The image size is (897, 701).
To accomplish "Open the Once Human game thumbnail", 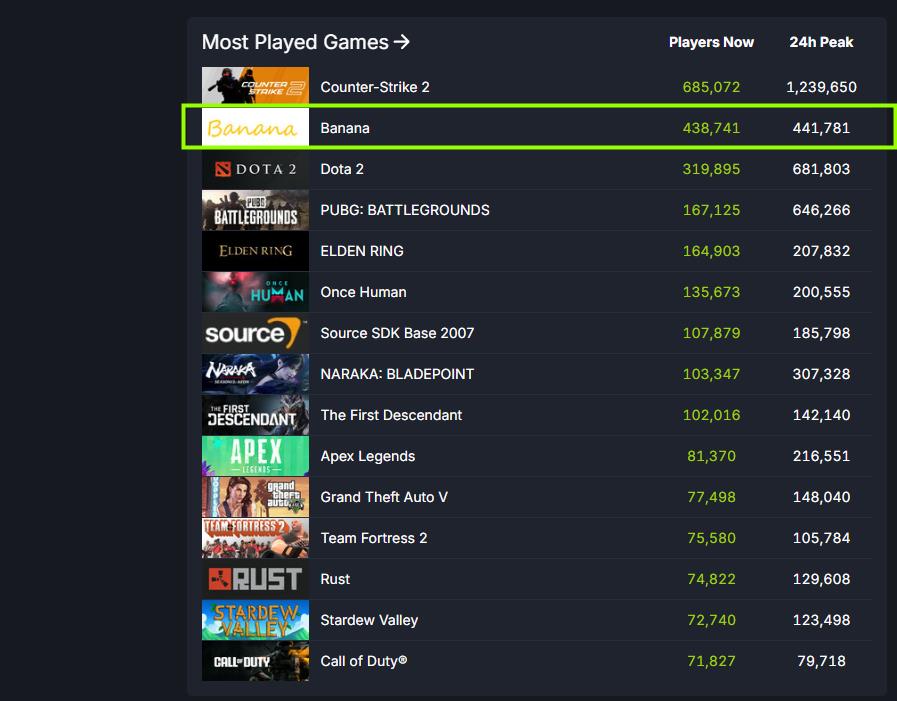I will click(255, 292).
